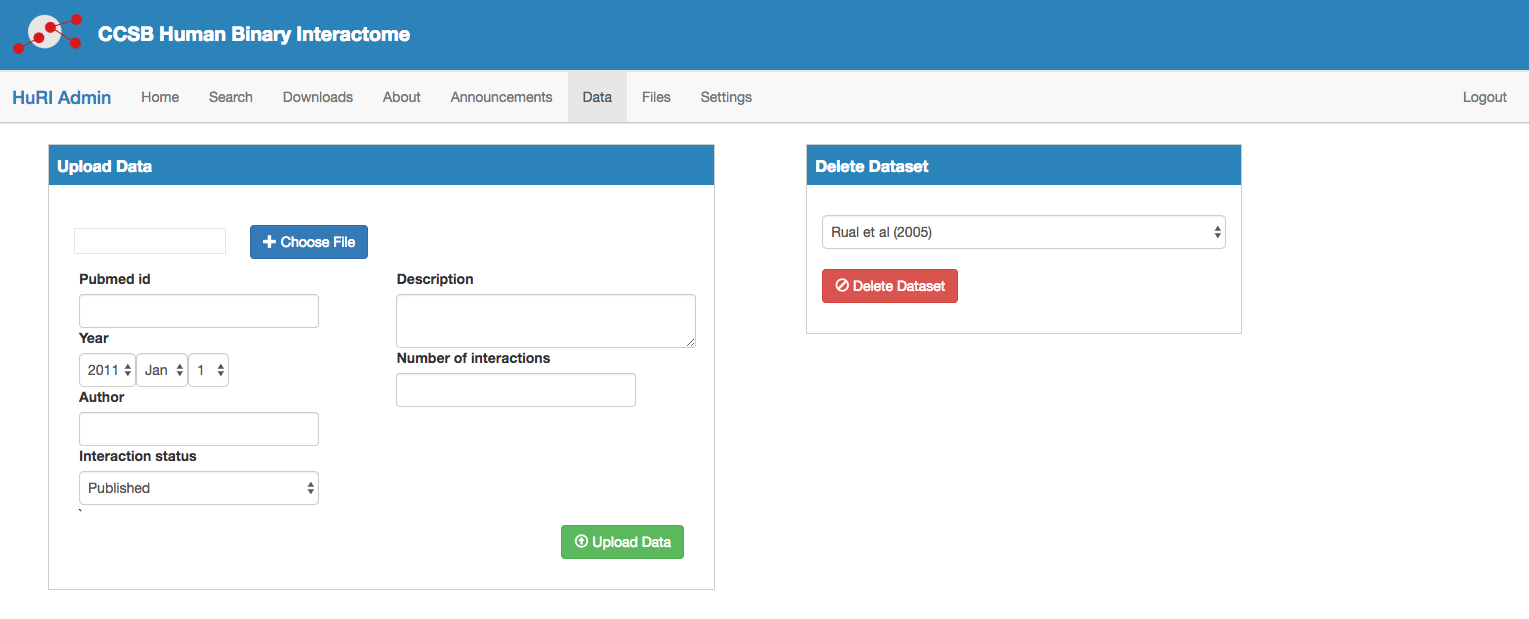This screenshot has width=1529, height=619.
Task: Open the Downloads nav item
Action: pyautogui.click(x=317, y=97)
